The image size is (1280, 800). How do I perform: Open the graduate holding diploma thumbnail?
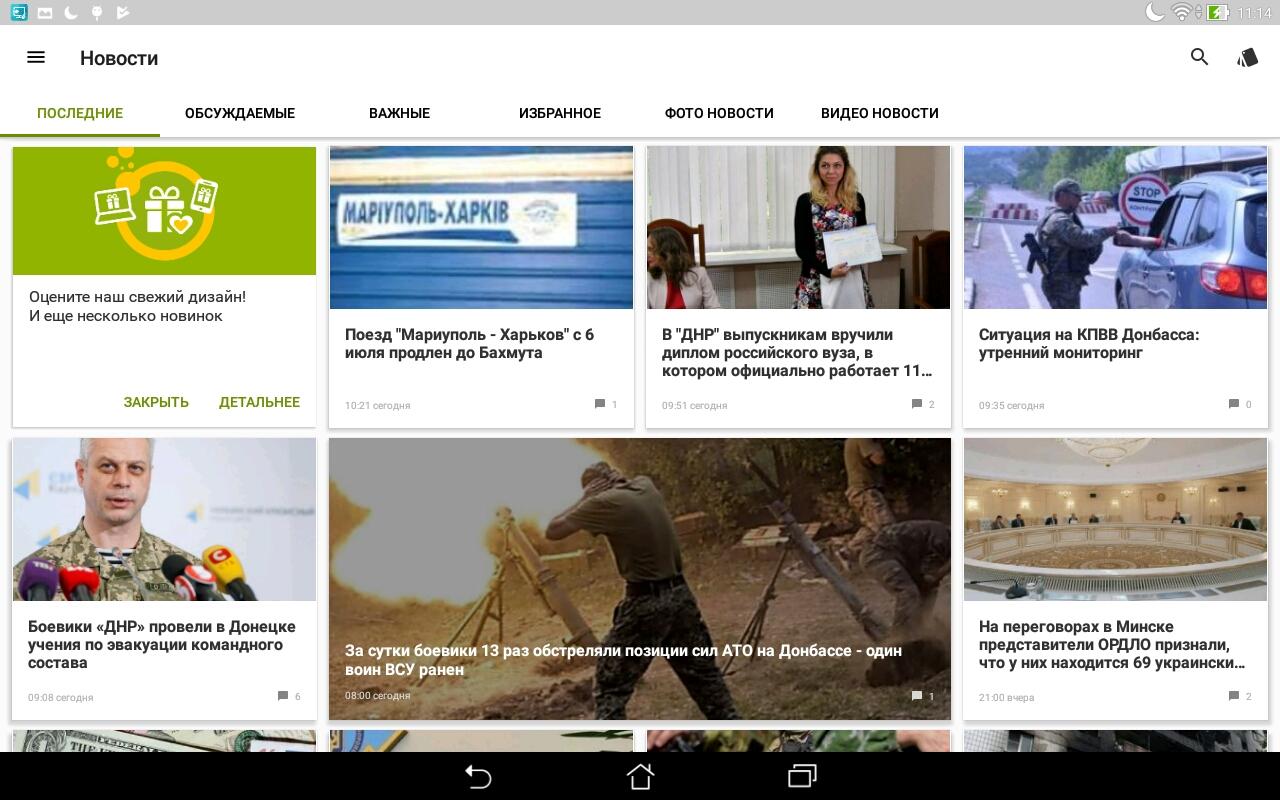tap(798, 227)
